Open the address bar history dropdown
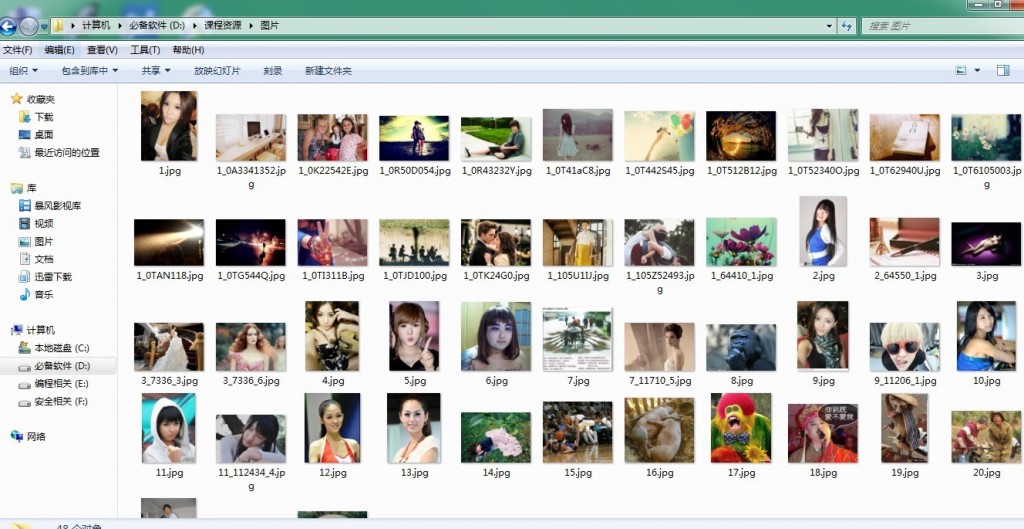This screenshot has width=1024, height=529. (x=829, y=26)
